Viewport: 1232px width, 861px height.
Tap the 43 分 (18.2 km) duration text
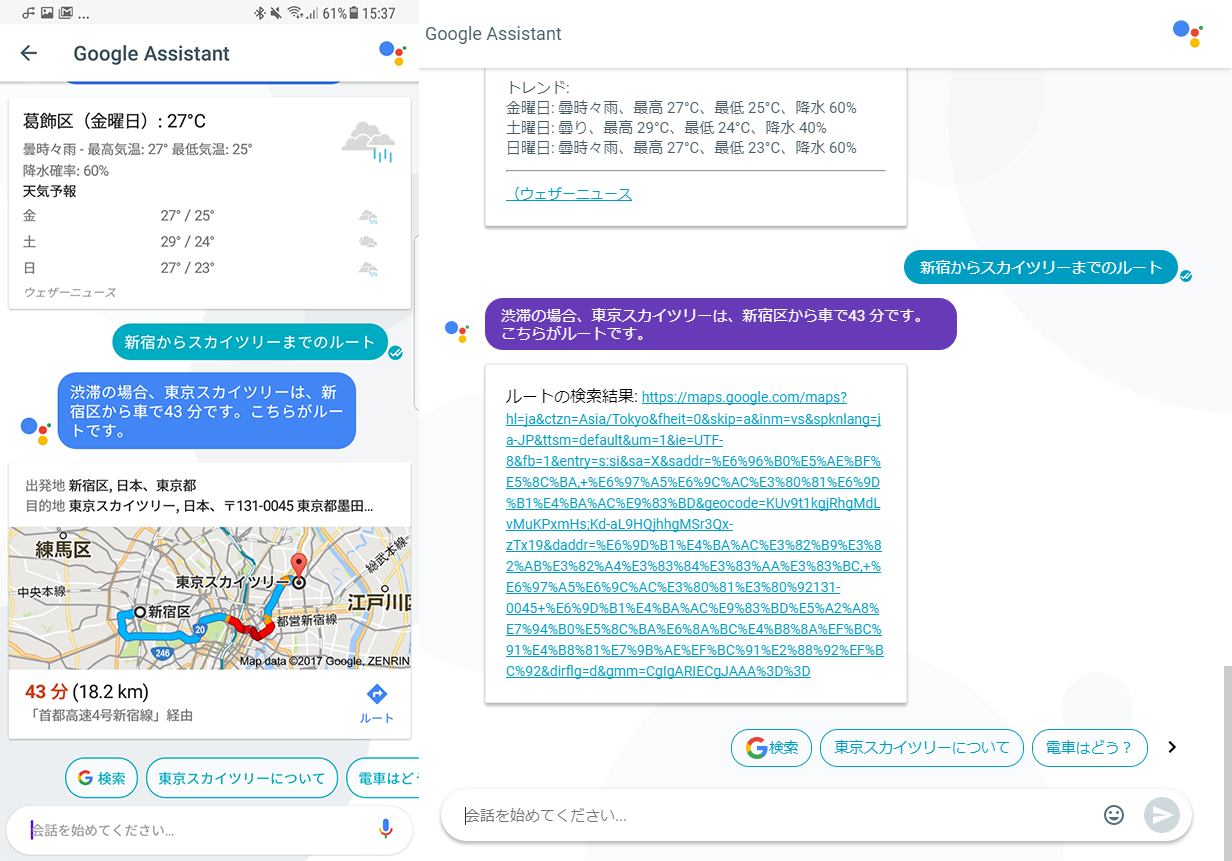coord(86,691)
